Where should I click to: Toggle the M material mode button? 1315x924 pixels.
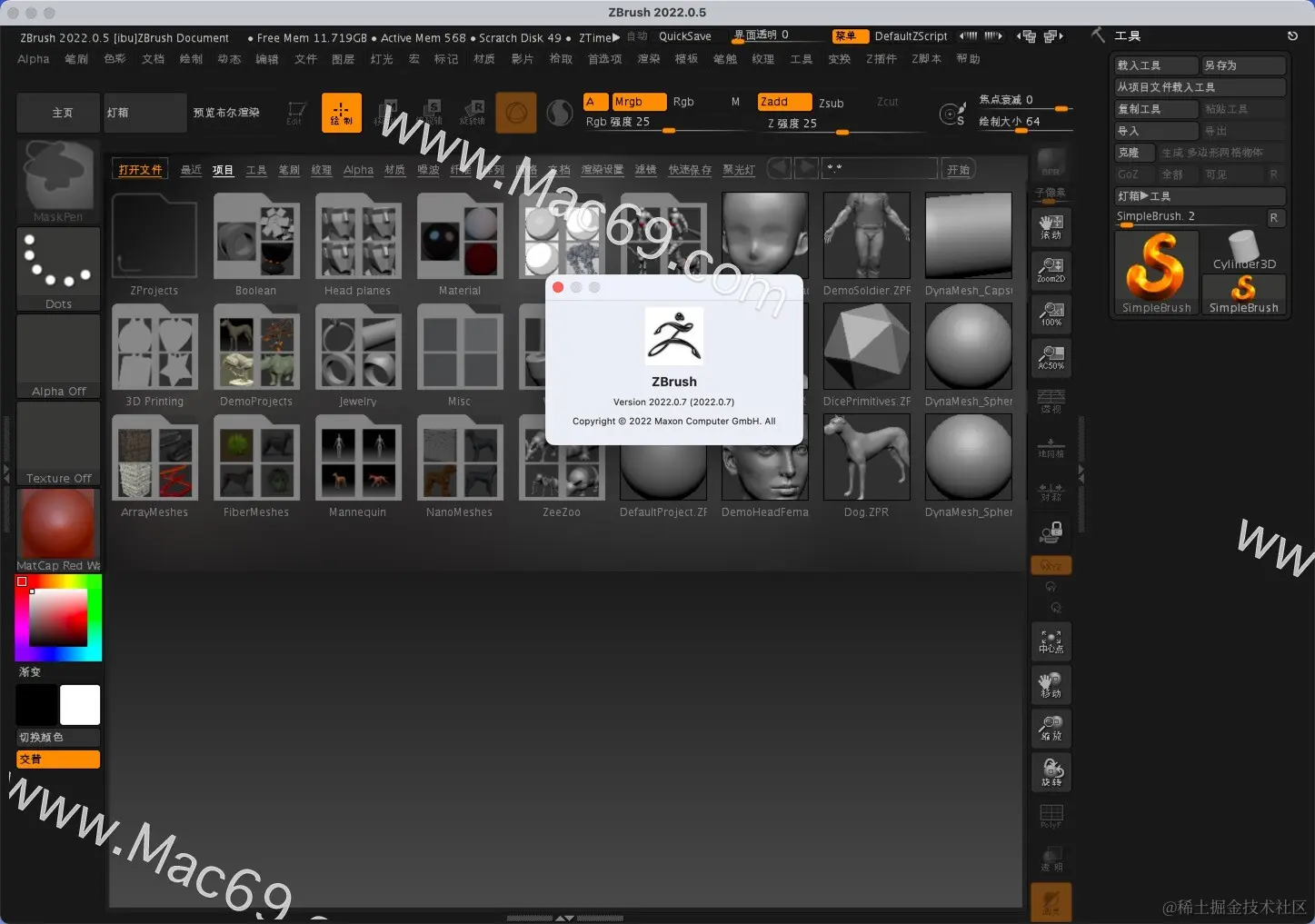coord(735,102)
